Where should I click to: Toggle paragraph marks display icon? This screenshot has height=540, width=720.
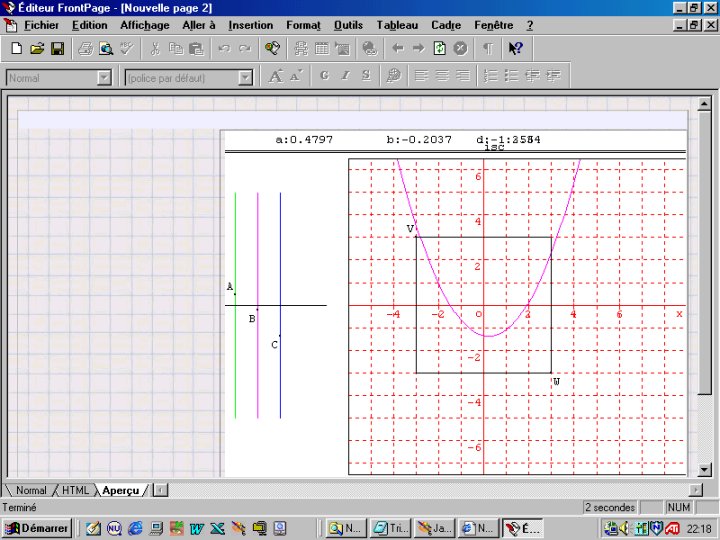click(488, 48)
